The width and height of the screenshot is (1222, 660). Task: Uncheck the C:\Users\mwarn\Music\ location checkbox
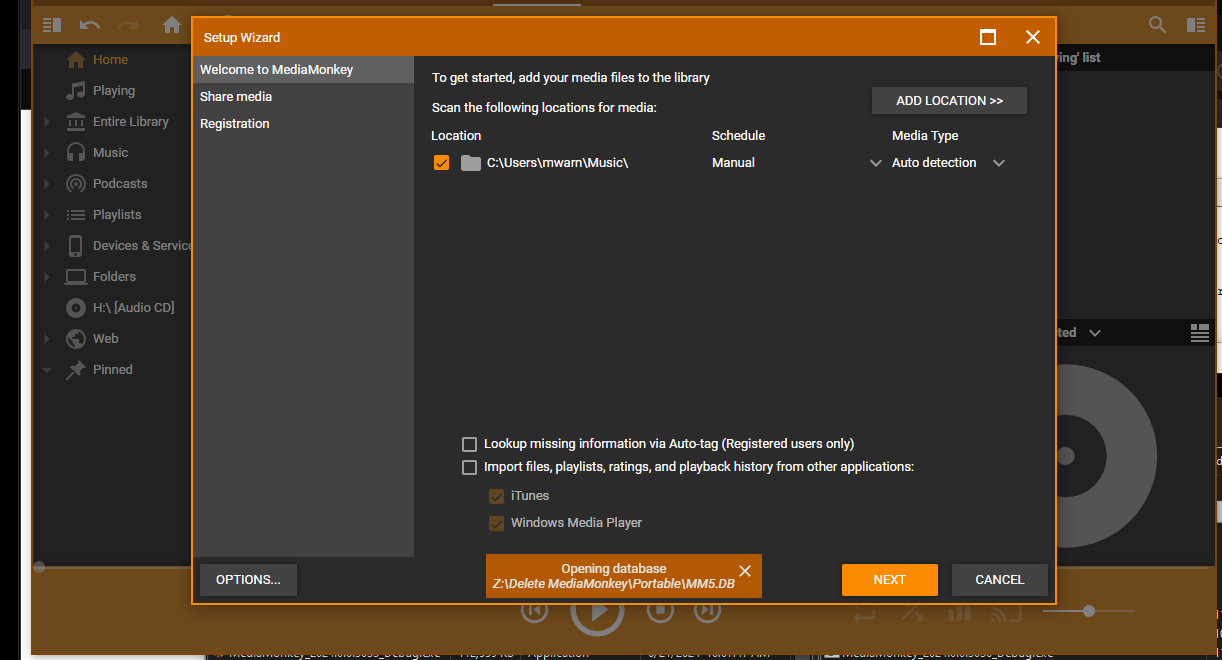pos(441,163)
